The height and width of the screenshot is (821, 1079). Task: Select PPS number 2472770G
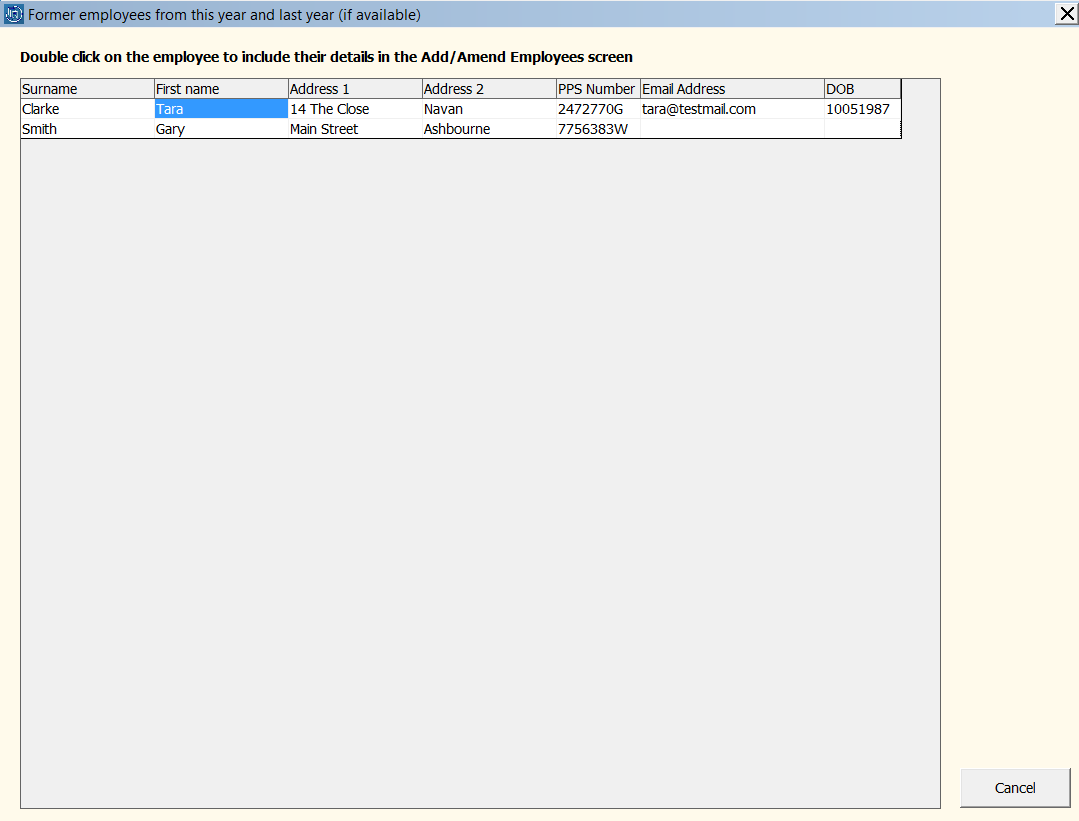pyautogui.click(x=598, y=109)
